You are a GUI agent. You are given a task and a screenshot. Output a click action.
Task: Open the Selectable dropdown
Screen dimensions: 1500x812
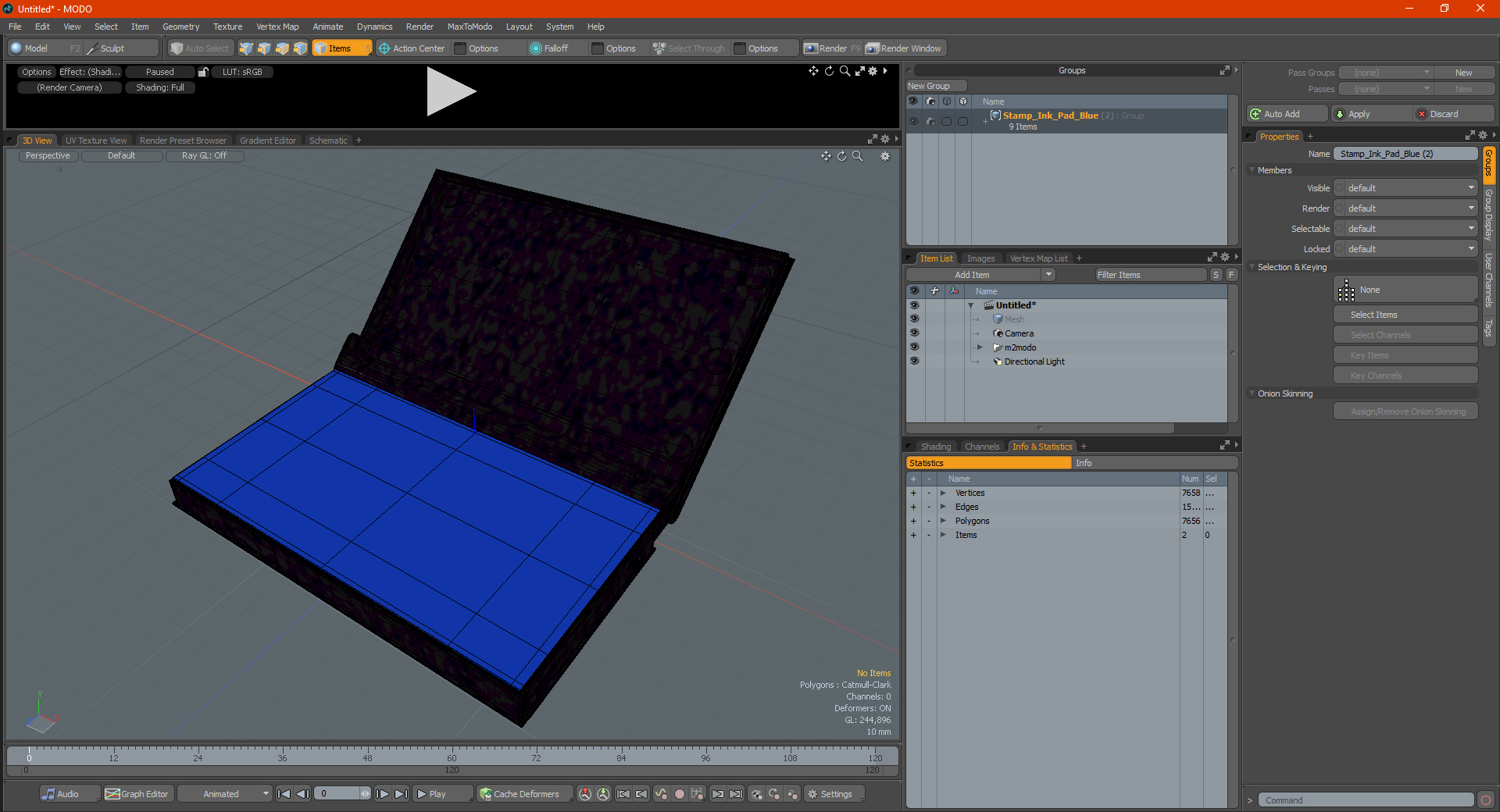(1411, 229)
